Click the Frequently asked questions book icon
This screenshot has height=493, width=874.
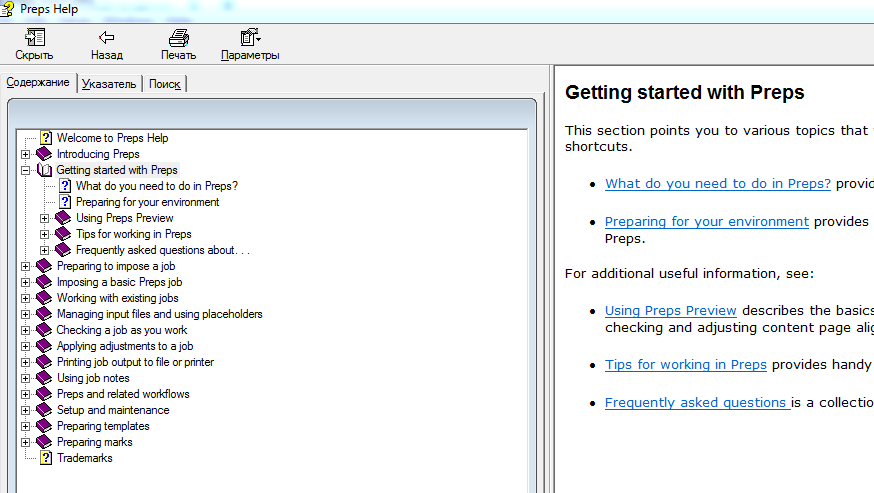pyautogui.click(x=63, y=250)
